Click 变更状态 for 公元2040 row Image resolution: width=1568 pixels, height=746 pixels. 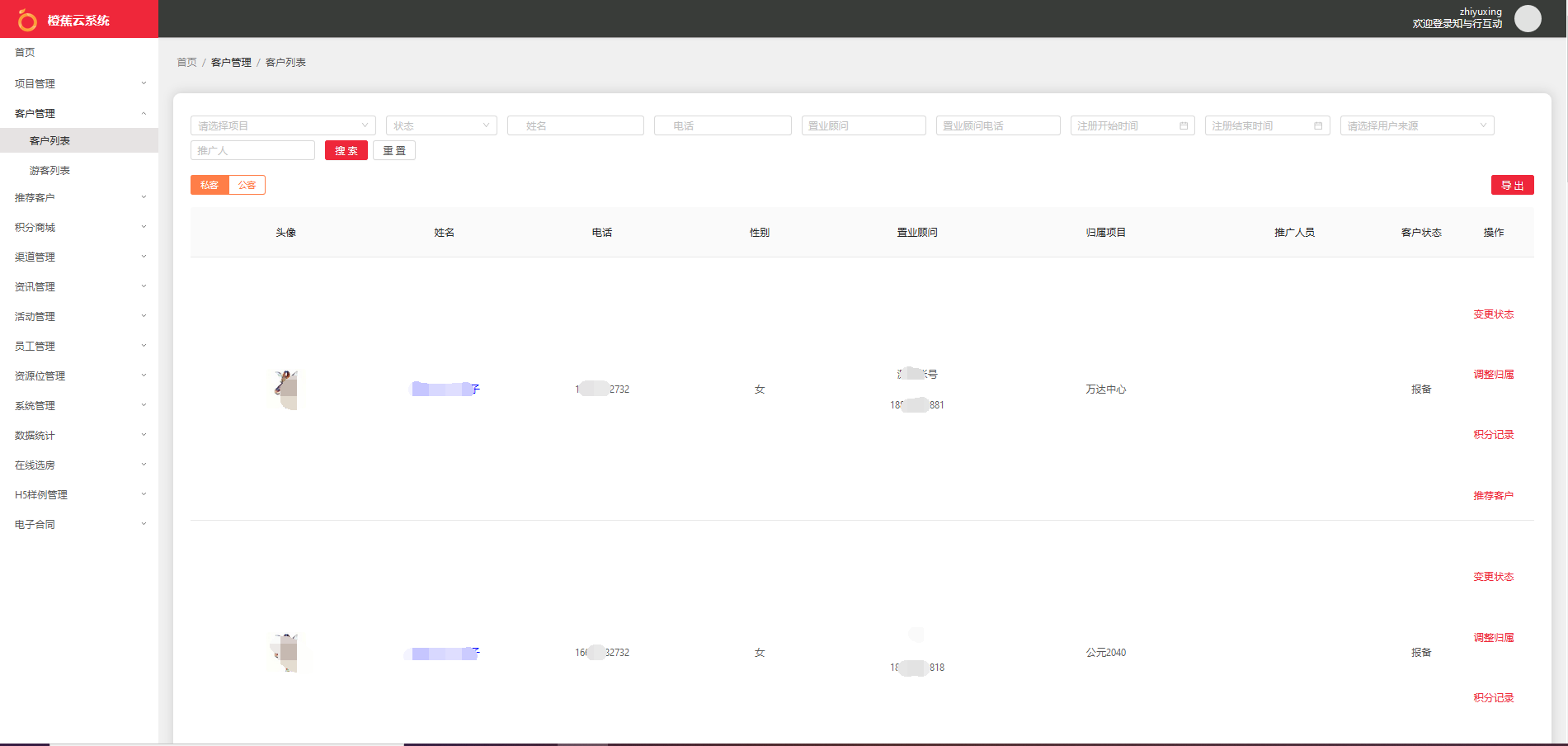pyautogui.click(x=1494, y=577)
